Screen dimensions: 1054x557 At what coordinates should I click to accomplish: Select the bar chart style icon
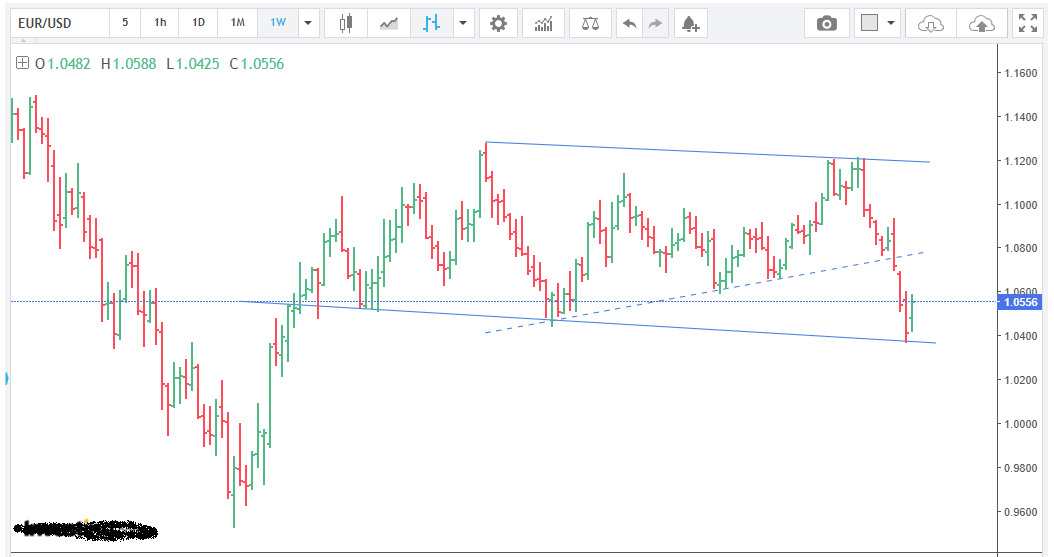432,23
